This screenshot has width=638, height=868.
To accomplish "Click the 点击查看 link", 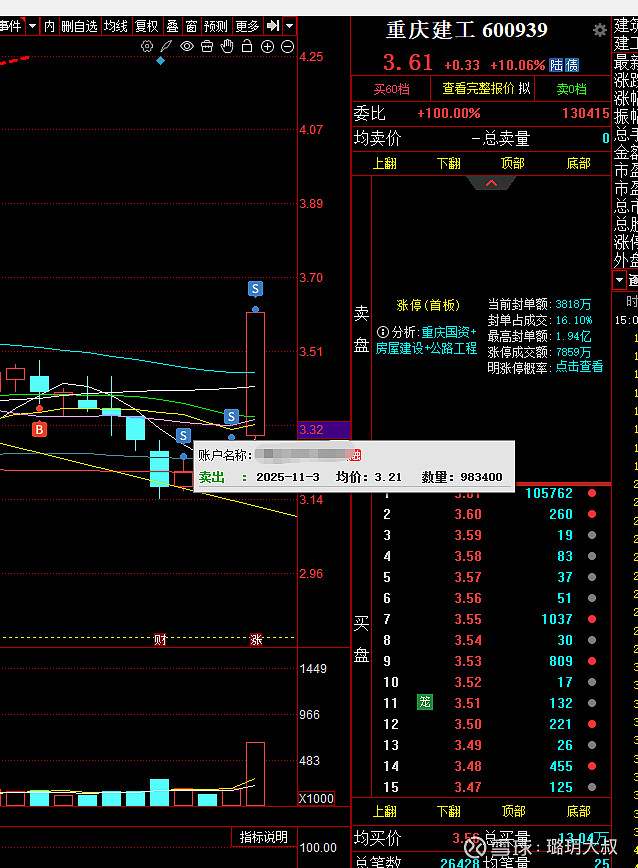I will pos(579,367).
